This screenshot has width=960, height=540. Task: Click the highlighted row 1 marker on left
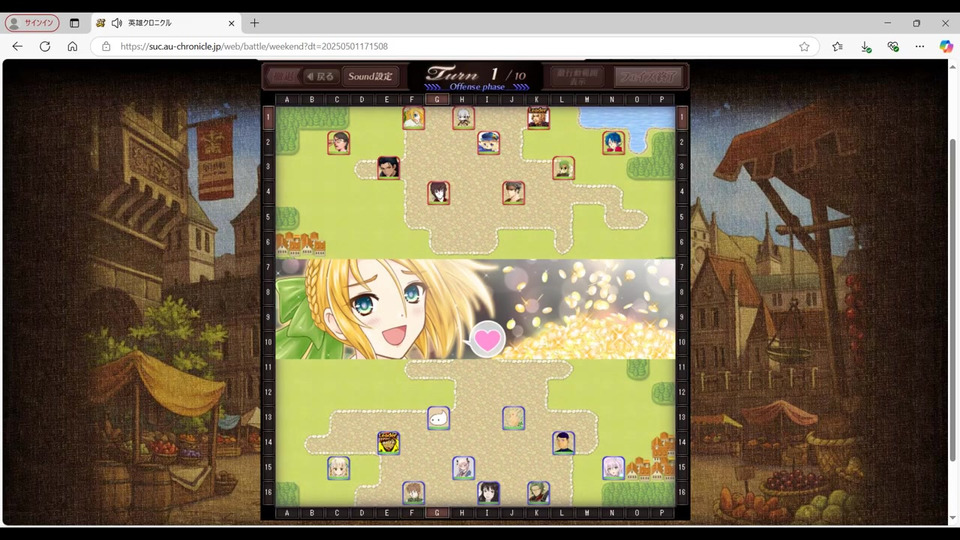268,118
